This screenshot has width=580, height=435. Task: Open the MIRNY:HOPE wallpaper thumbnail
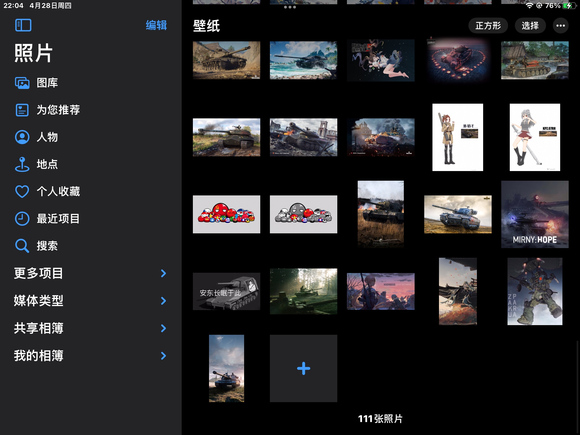[535, 214]
